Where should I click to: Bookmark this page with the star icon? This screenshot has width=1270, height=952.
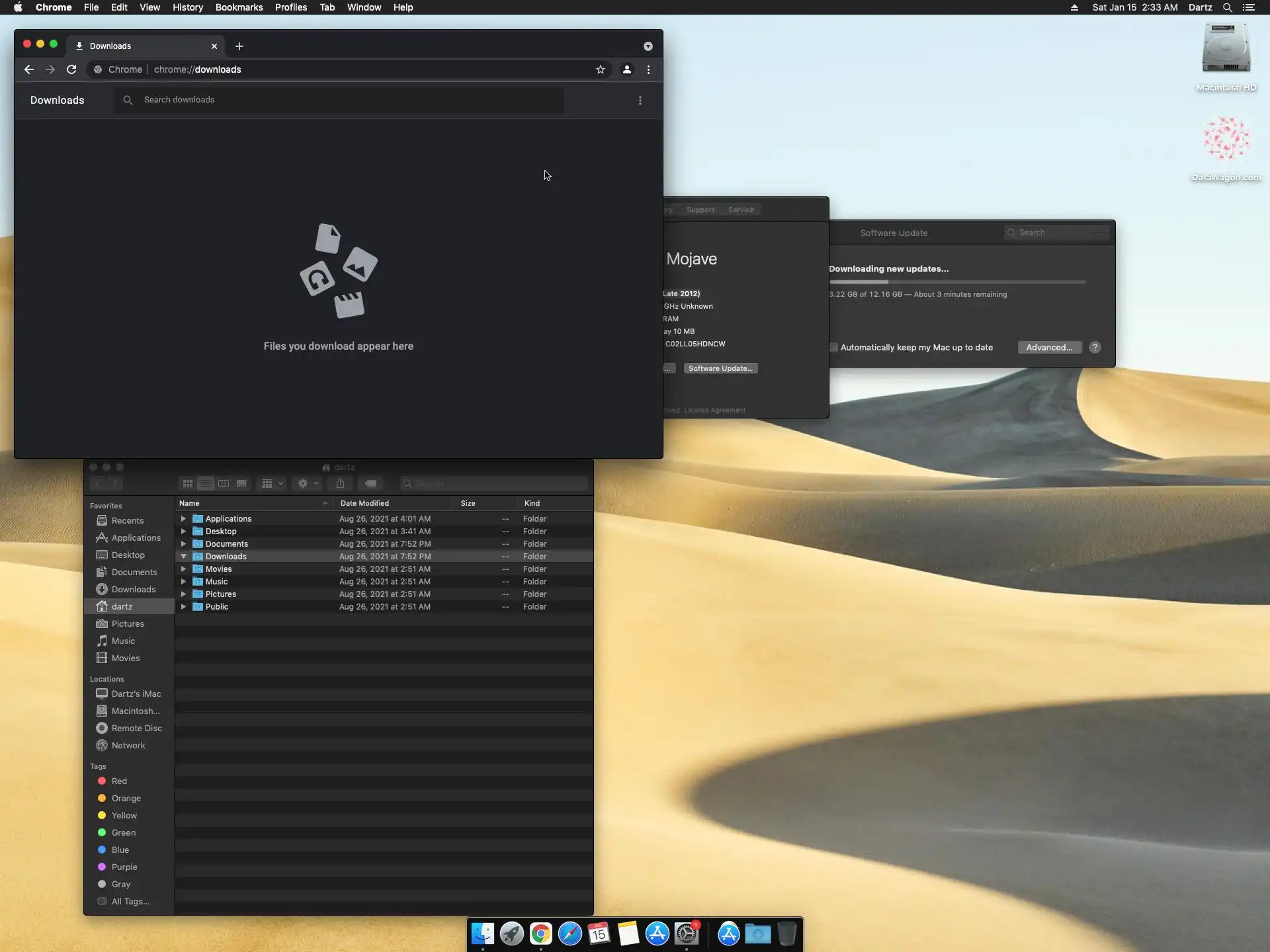click(x=601, y=69)
